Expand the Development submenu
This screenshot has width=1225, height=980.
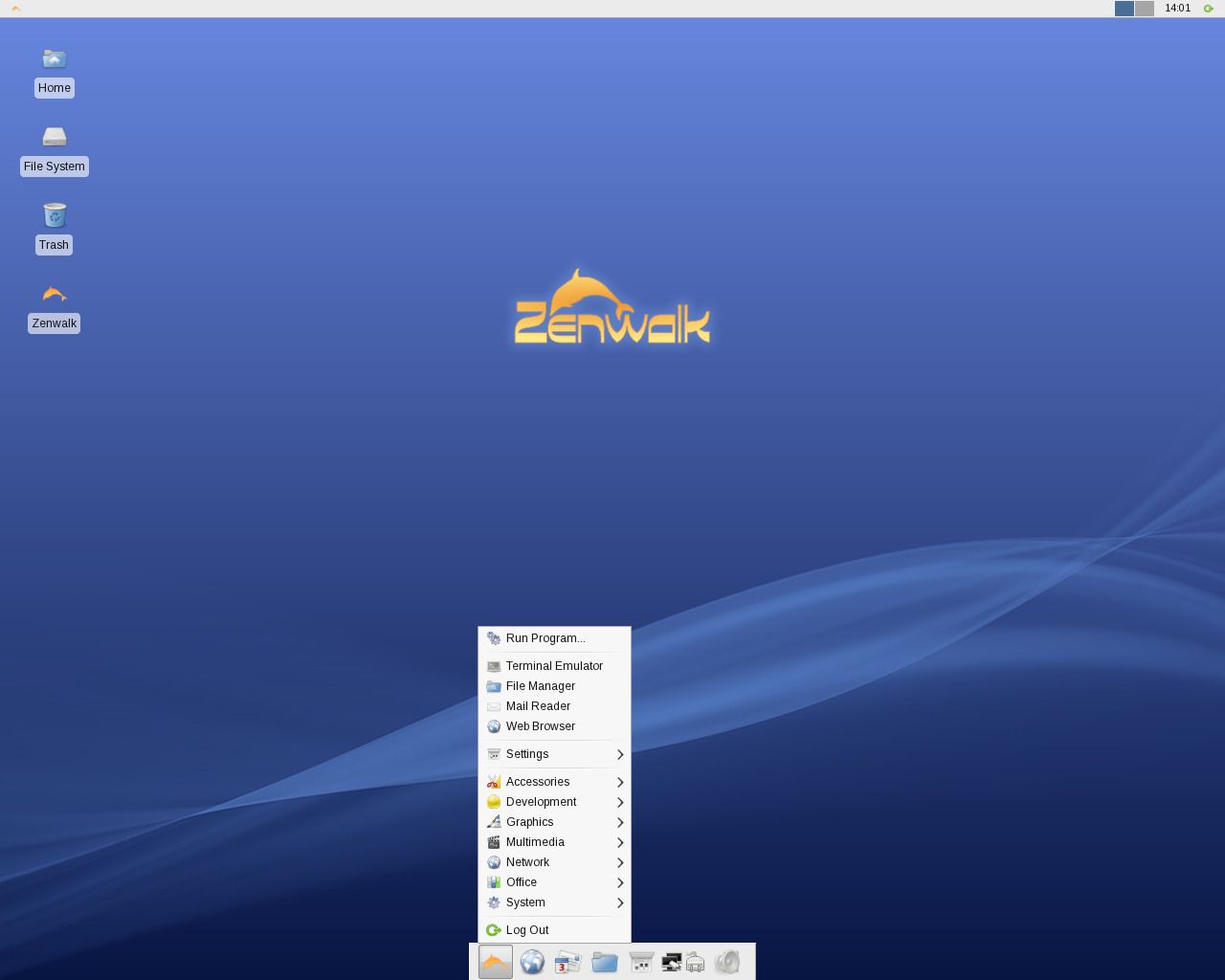(540, 802)
